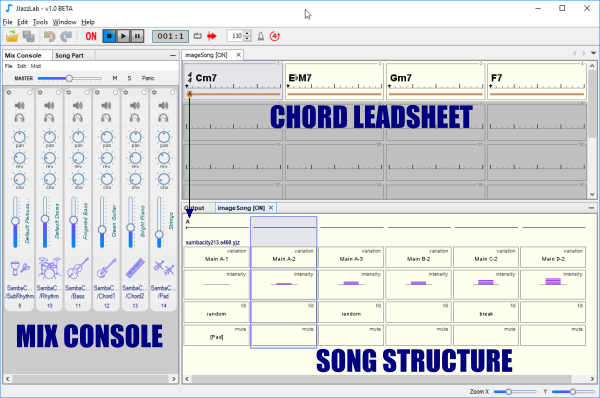
Task: Solo the Chord1 channel headphones icon
Action: pos(106,117)
